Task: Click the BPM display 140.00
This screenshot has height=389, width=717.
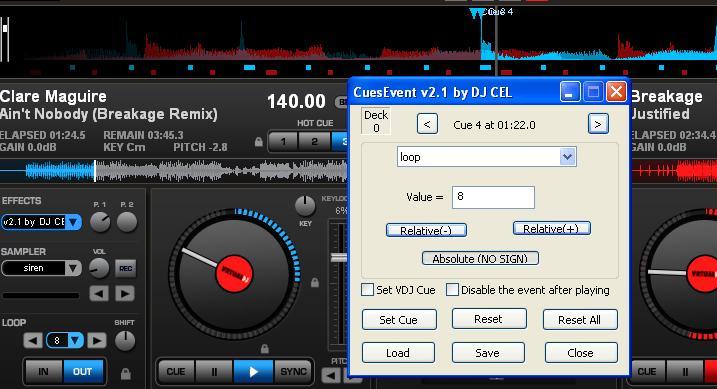Action: pyautogui.click(x=296, y=101)
